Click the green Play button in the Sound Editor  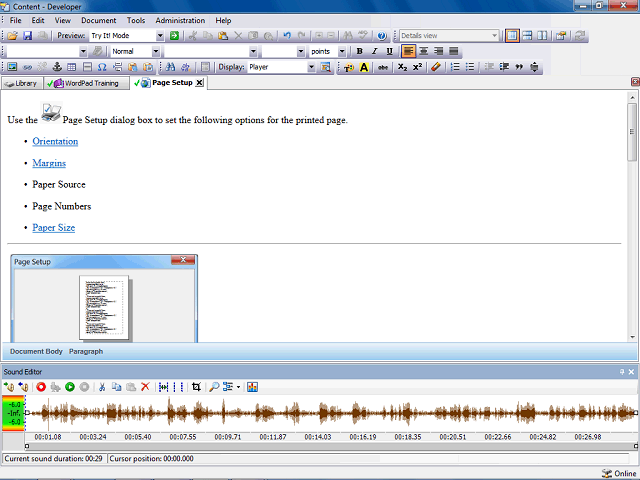(x=70, y=387)
